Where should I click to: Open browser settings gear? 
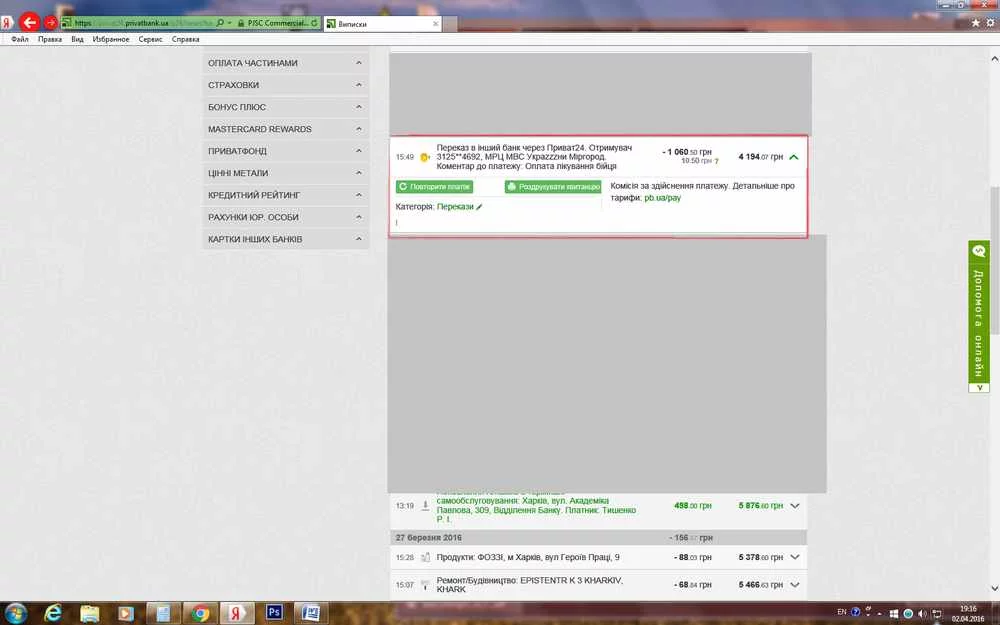coord(990,22)
